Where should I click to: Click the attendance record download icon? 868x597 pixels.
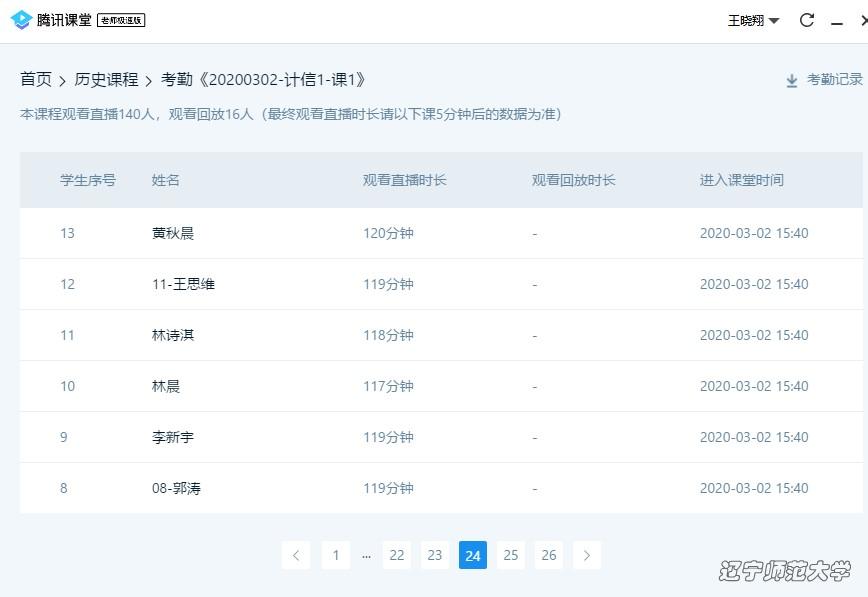792,80
